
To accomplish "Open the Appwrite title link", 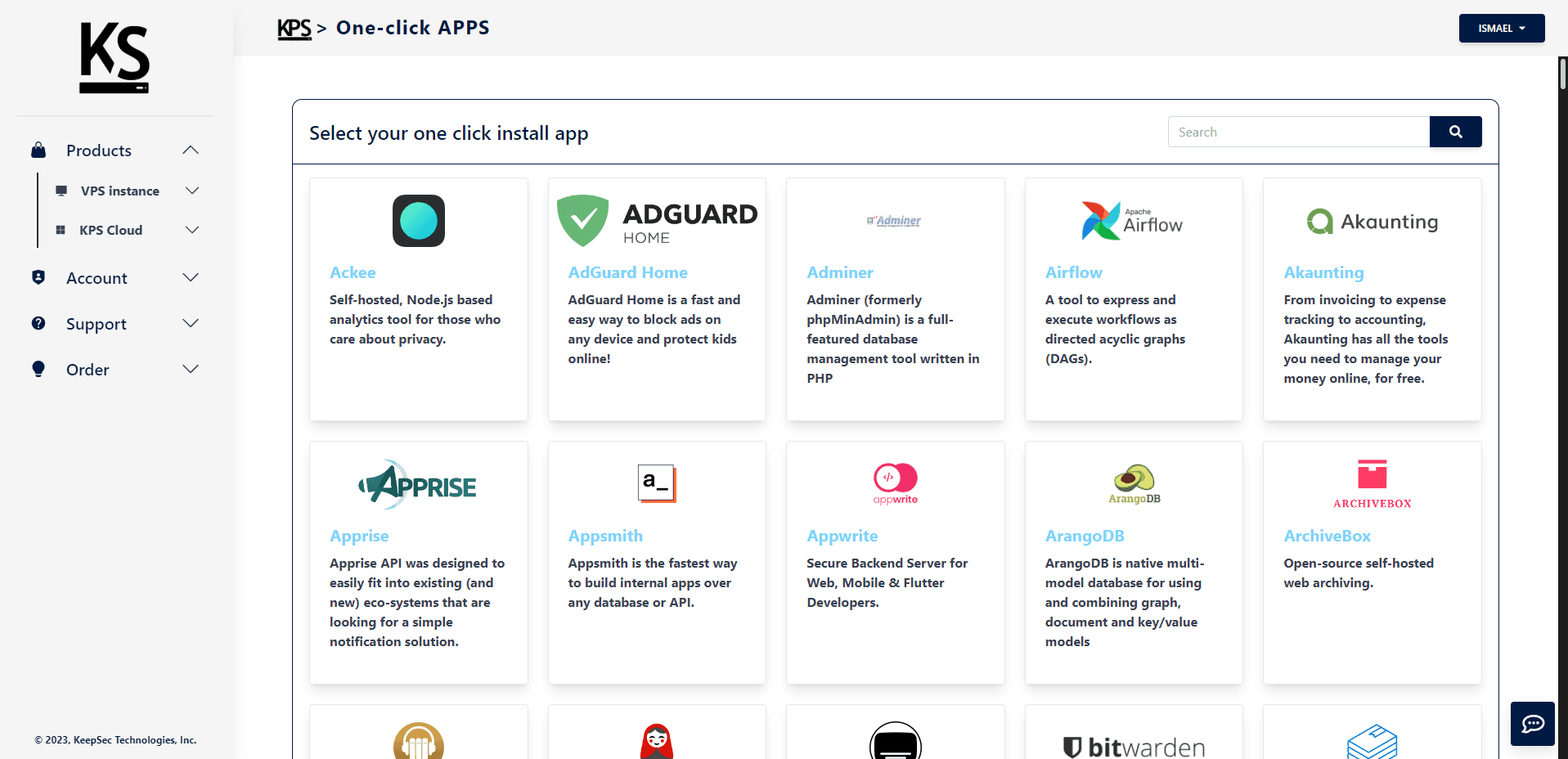I will (842, 536).
